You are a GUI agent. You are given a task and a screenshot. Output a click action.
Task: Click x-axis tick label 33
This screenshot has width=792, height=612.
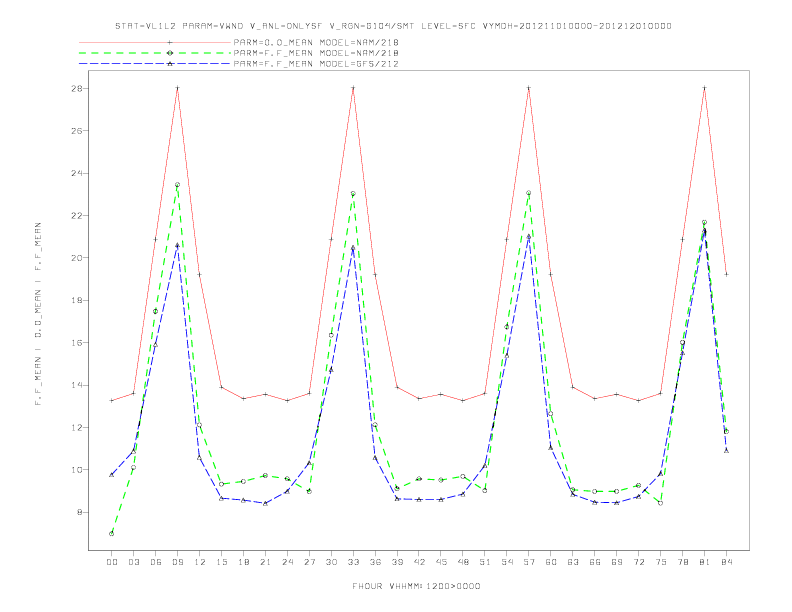[353, 562]
